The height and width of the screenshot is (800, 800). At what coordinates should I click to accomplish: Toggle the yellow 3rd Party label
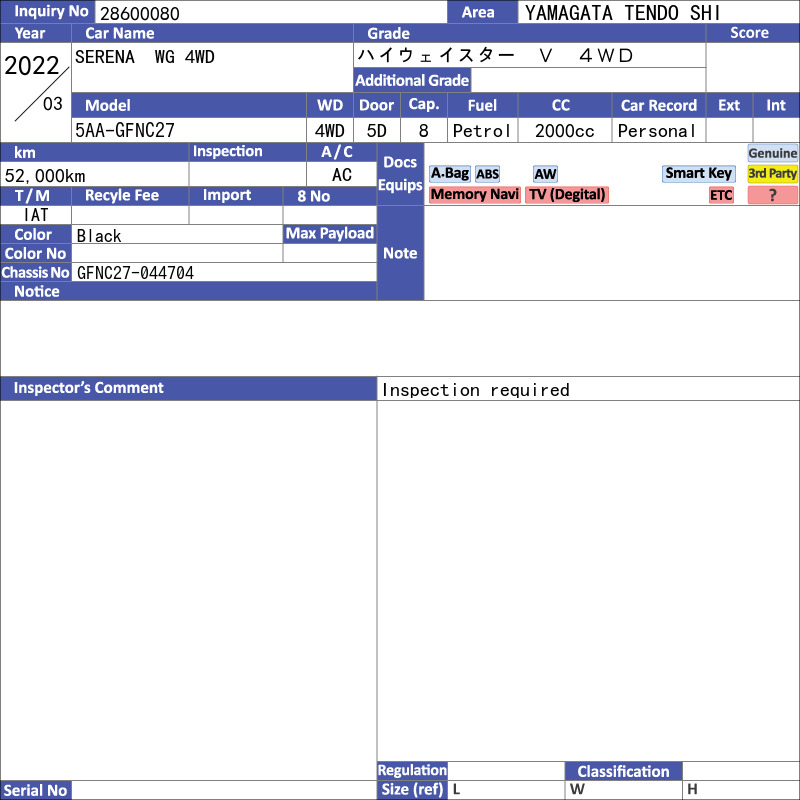[772, 173]
